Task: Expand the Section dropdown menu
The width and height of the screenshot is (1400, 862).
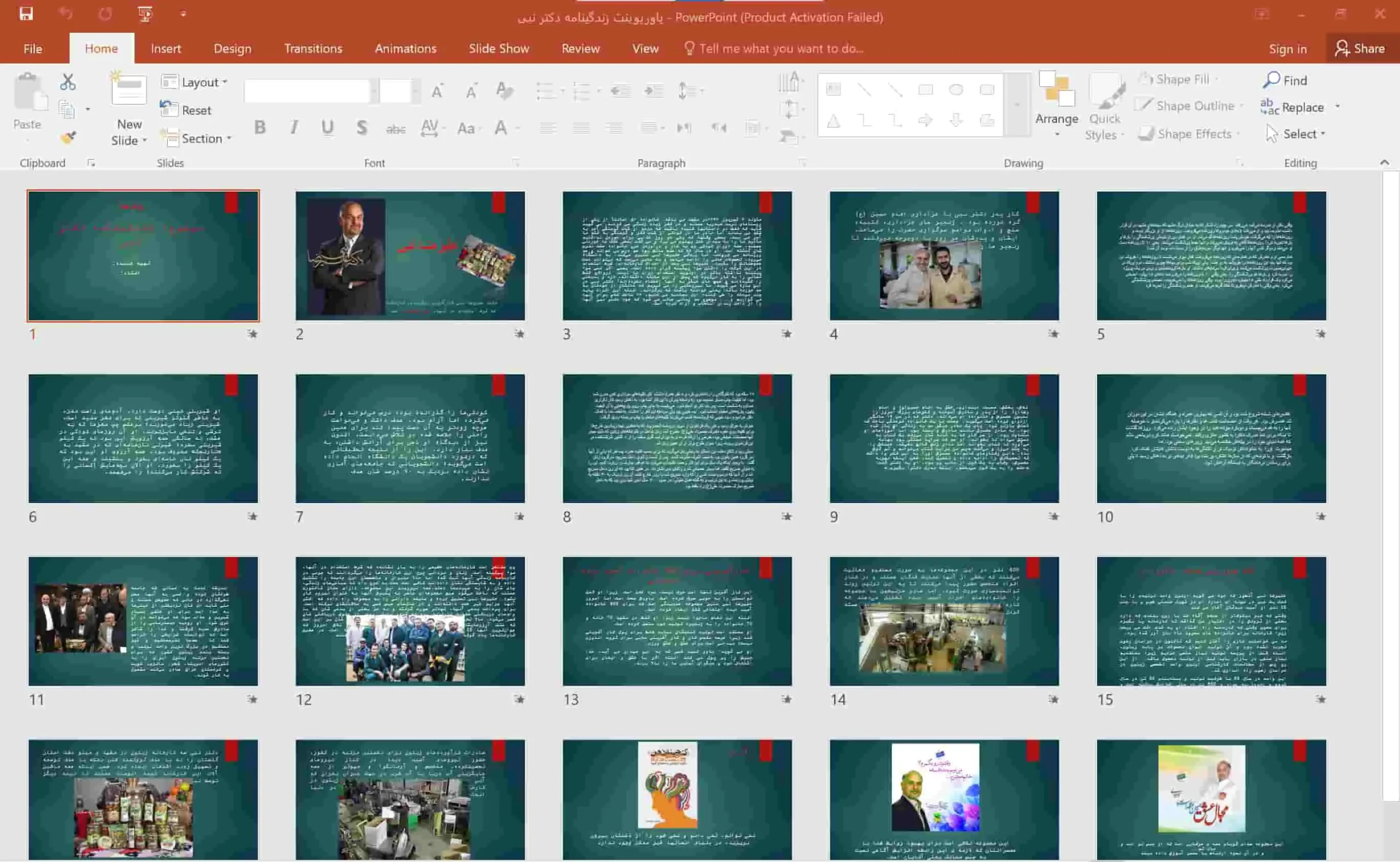Action: [197, 138]
